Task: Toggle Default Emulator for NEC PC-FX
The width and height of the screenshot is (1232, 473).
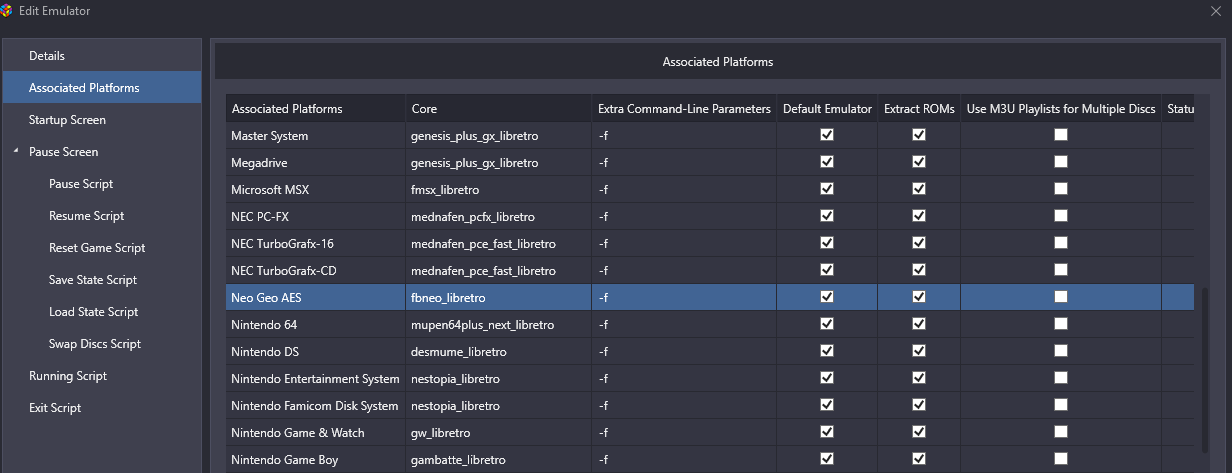Action: point(827,216)
